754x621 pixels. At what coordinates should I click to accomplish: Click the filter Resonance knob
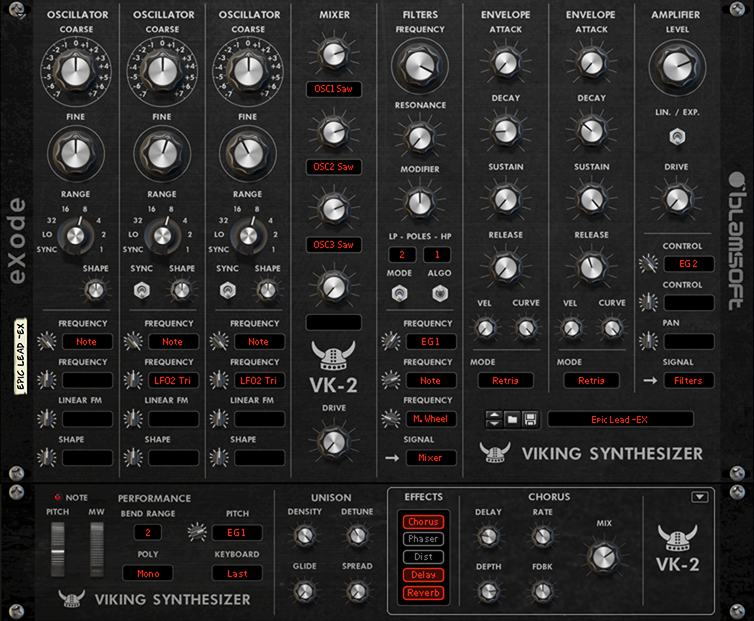[420, 138]
